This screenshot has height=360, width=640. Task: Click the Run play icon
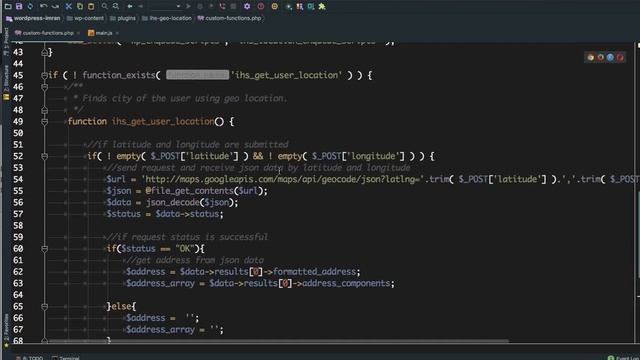pos(188,6)
